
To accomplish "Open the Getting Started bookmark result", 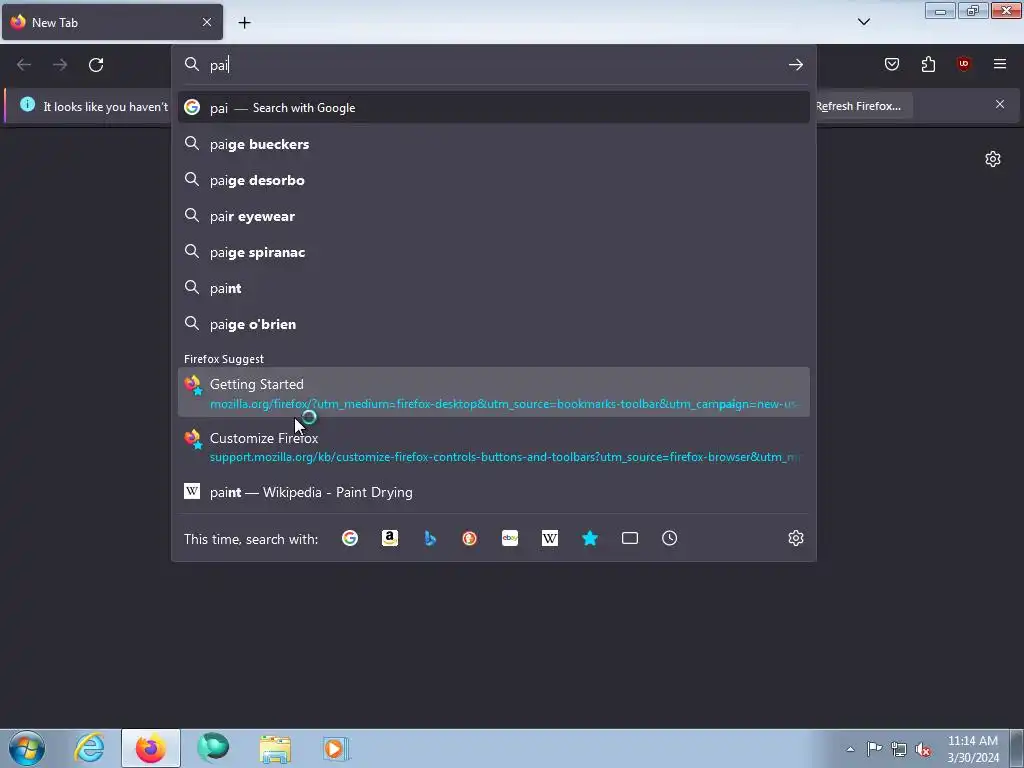I will (494, 392).
